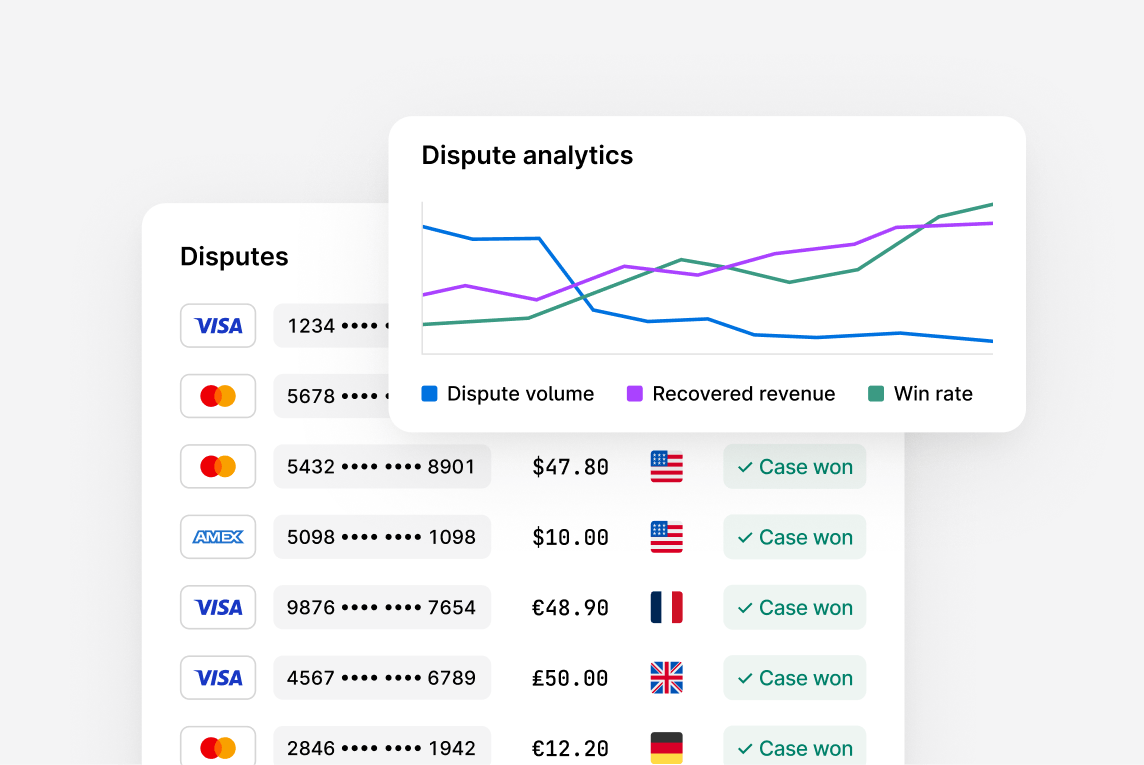
Task: Toggle the Dispute volume series in the legend
Action: coord(507,393)
